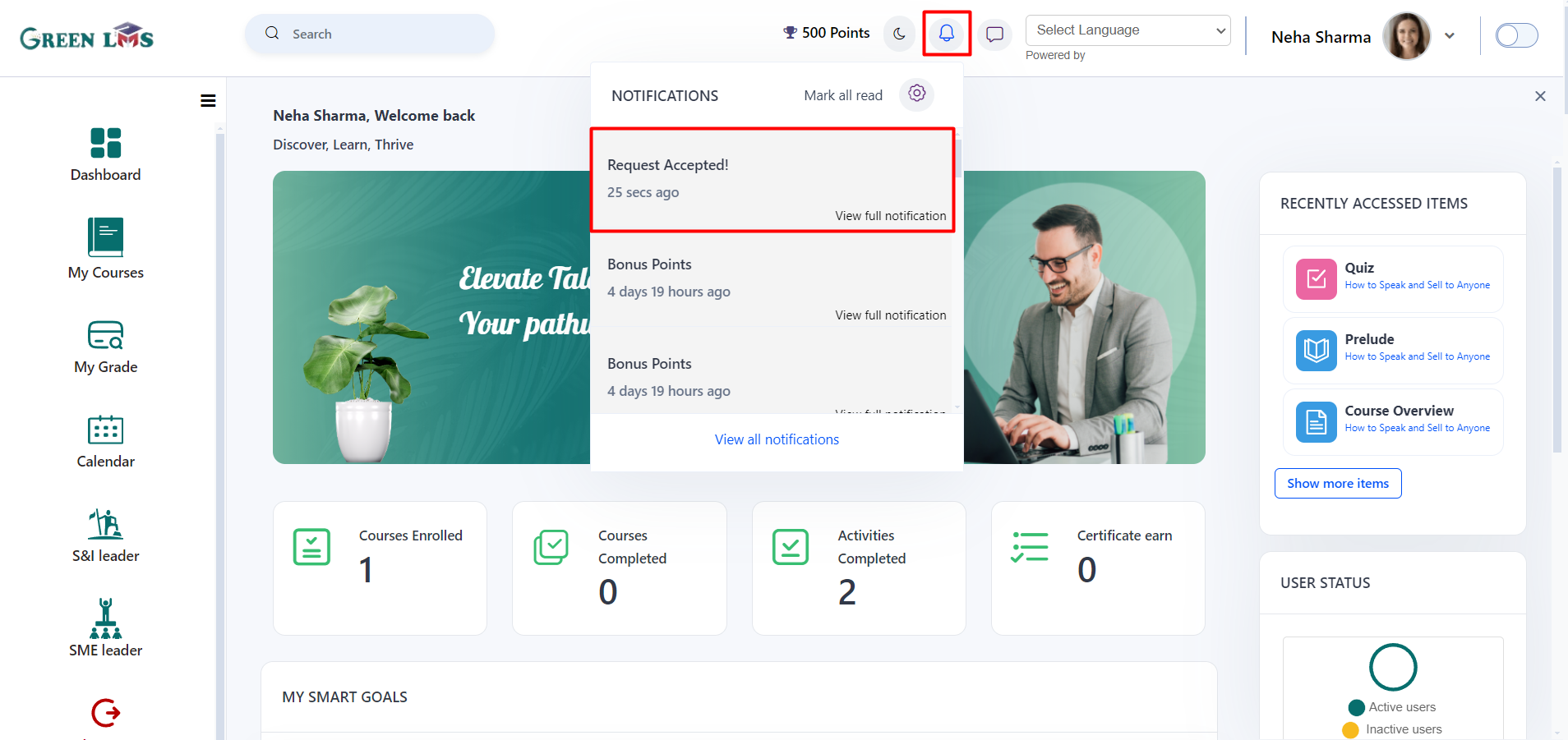Collapse sidebar with hamburger menu icon
Viewport: 1568px width, 740px height.
pyautogui.click(x=208, y=100)
